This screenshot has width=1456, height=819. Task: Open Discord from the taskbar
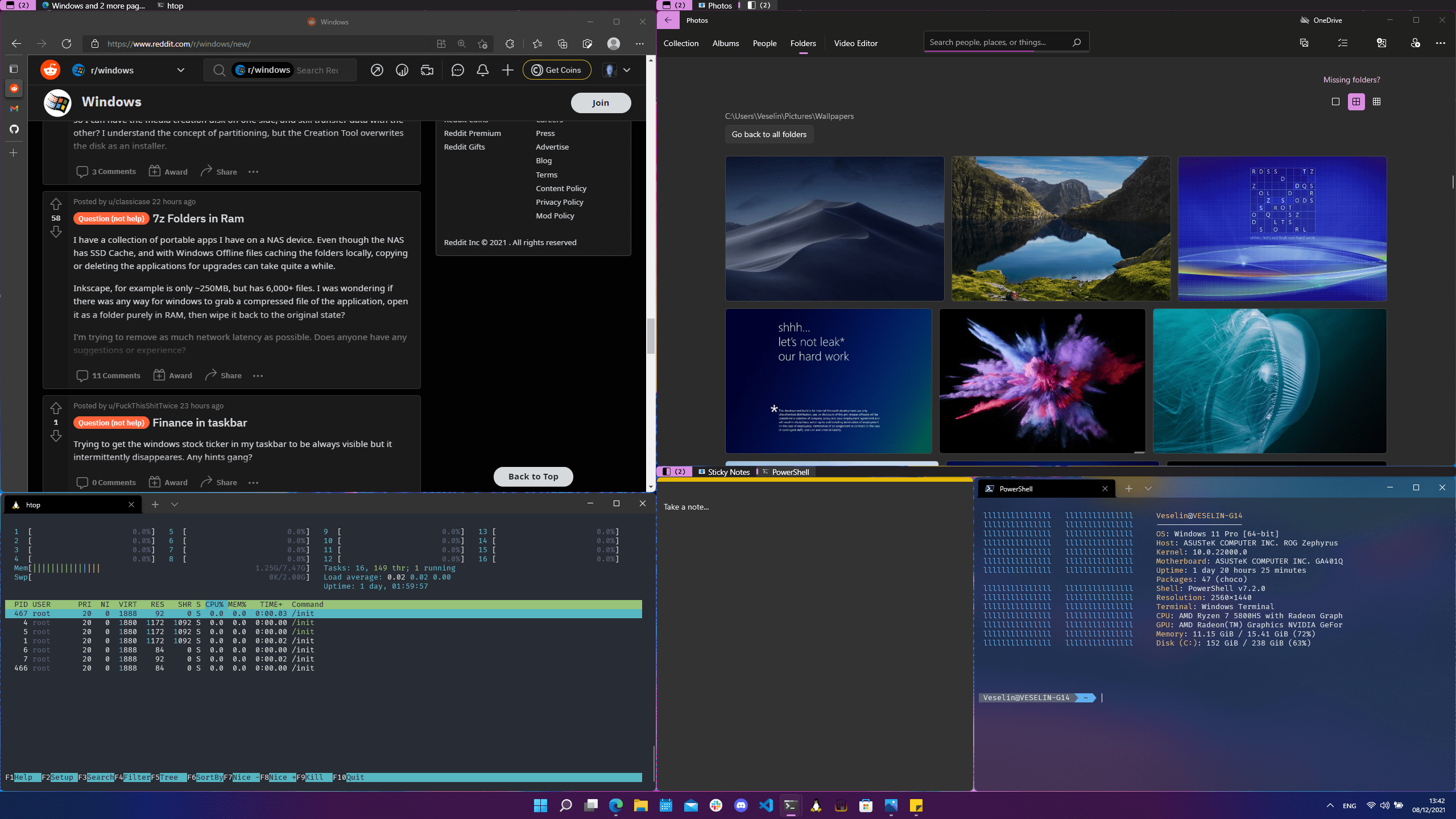tap(741, 805)
